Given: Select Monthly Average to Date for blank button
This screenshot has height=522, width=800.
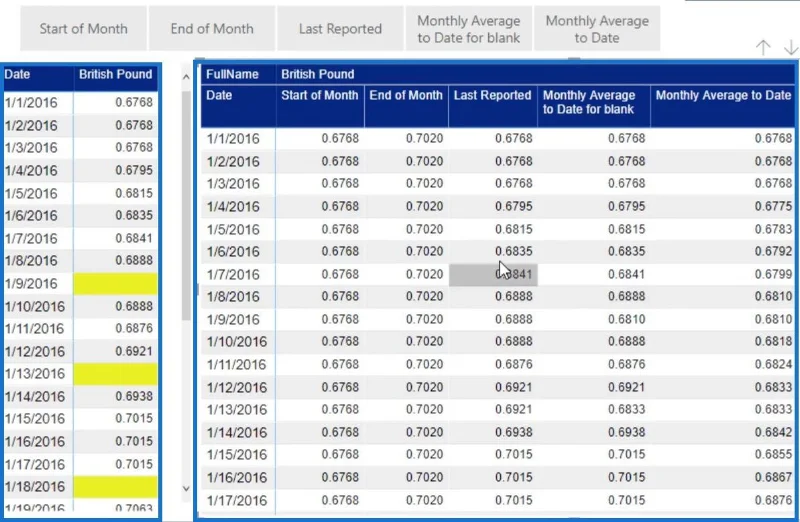Looking at the screenshot, I should (469, 29).
